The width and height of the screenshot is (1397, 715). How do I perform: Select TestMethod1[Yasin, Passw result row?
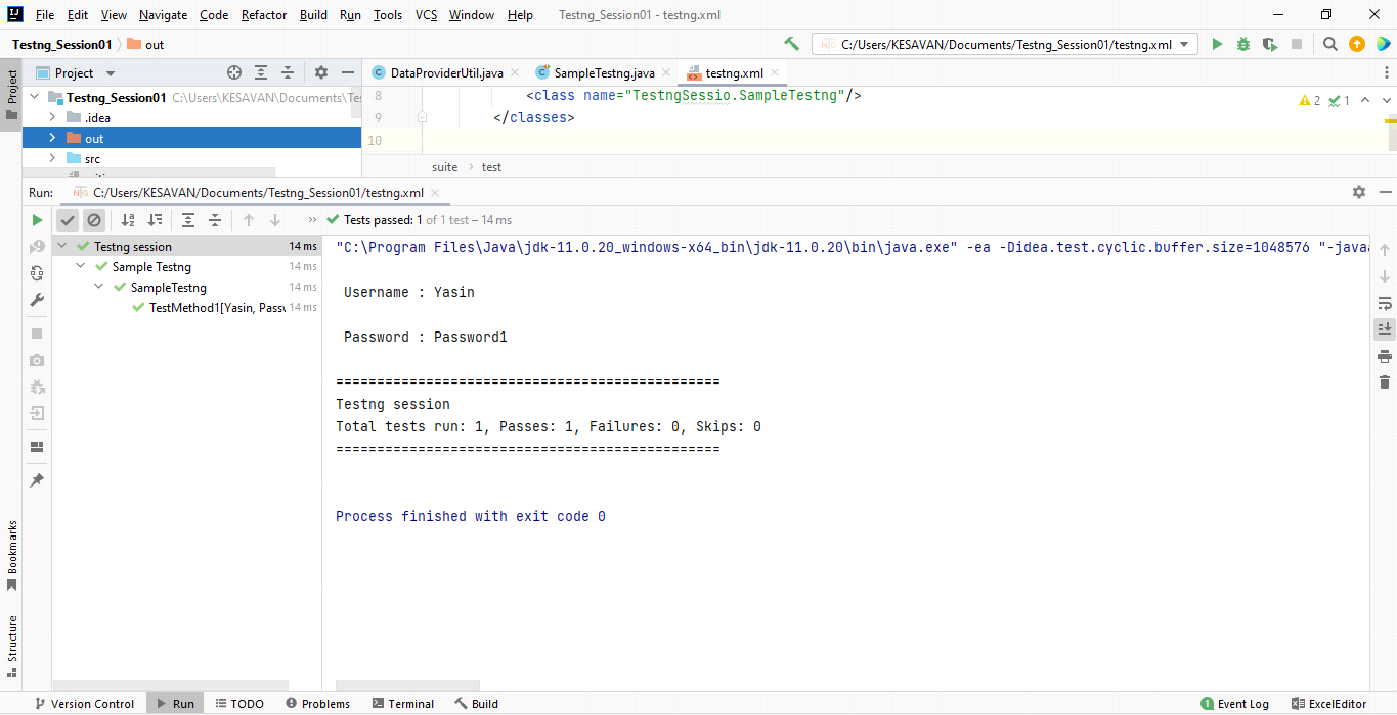[x=187, y=308]
